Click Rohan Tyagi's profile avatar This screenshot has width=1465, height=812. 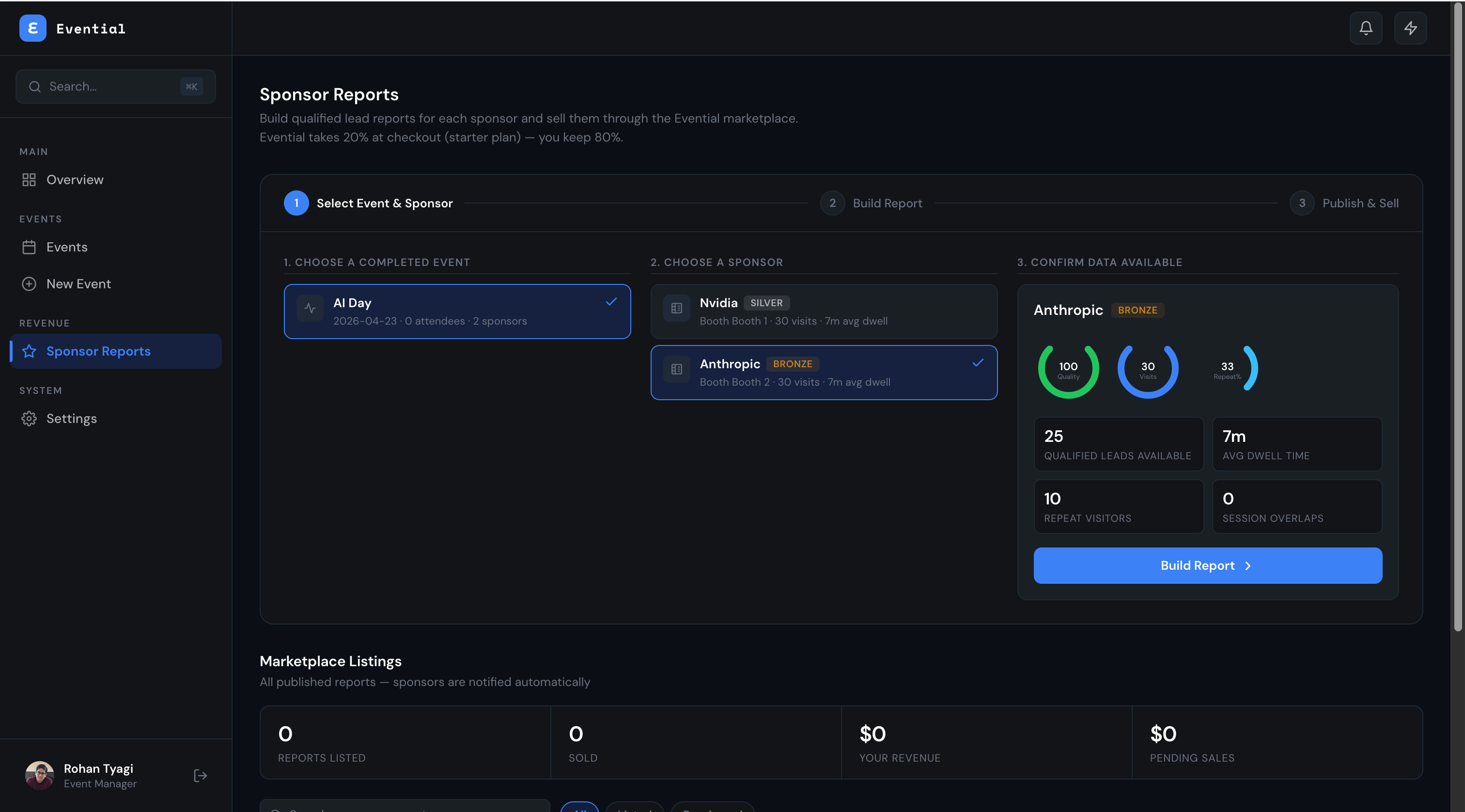click(40, 776)
